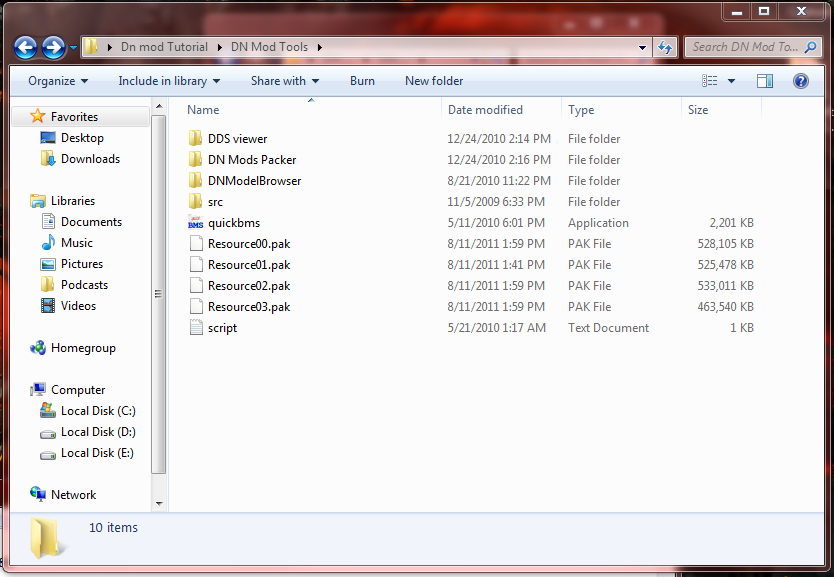Click the Burn toolbar button
834x577 pixels.
[x=362, y=81]
